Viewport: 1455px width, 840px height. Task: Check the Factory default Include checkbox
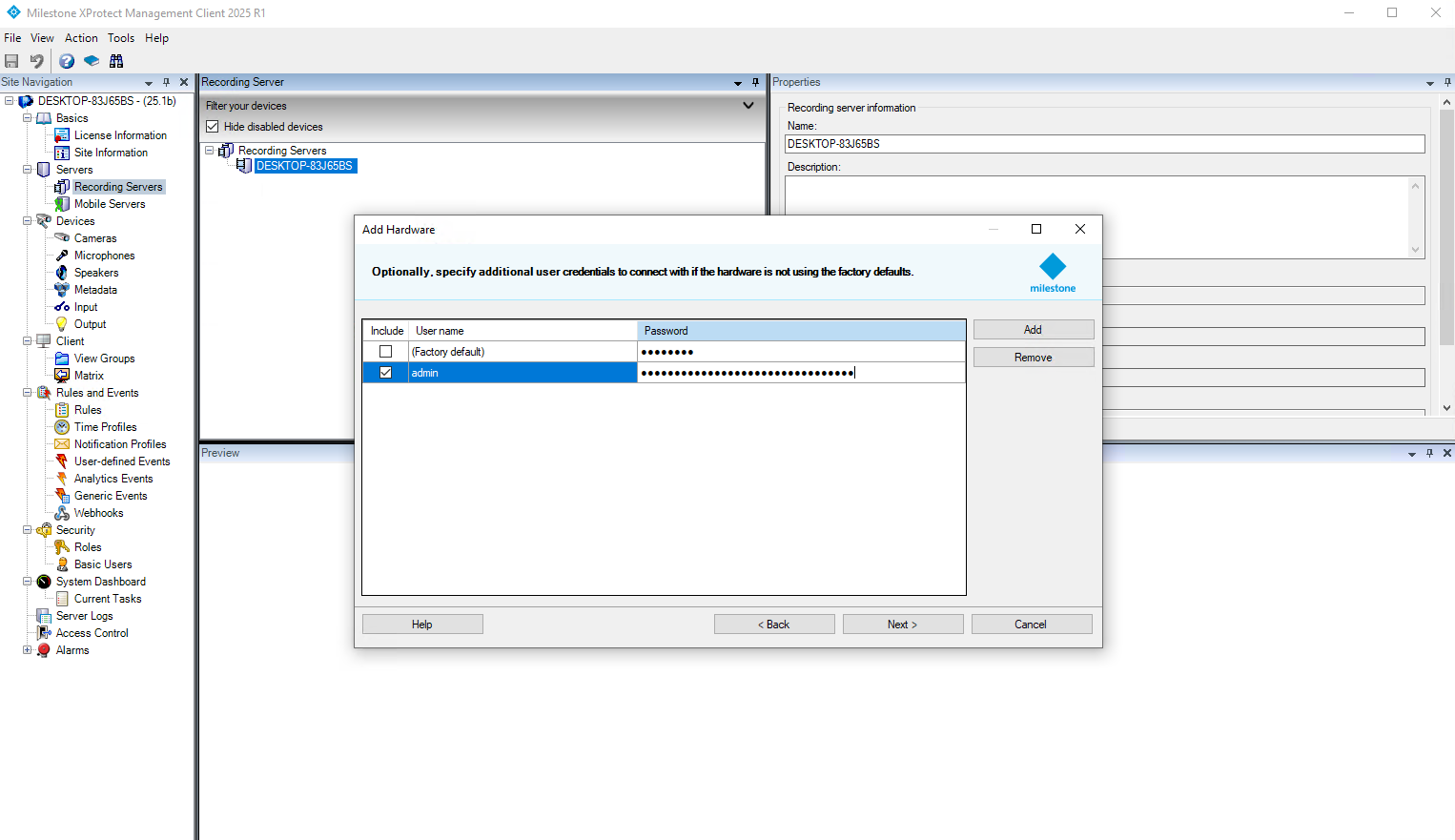[x=386, y=352]
